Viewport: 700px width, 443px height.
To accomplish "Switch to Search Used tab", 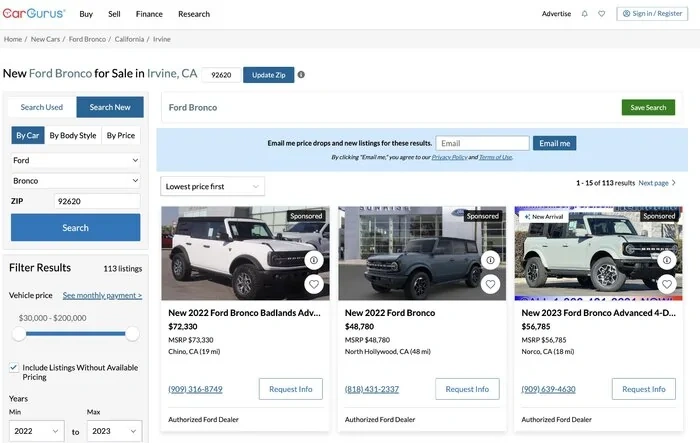I will (x=42, y=107).
